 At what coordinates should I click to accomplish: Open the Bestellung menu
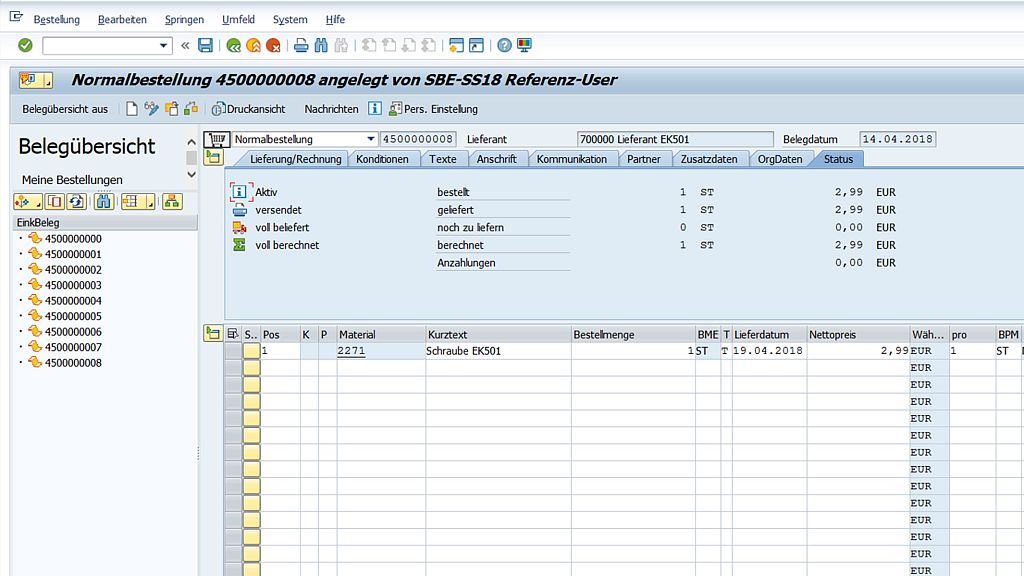click(56, 20)
